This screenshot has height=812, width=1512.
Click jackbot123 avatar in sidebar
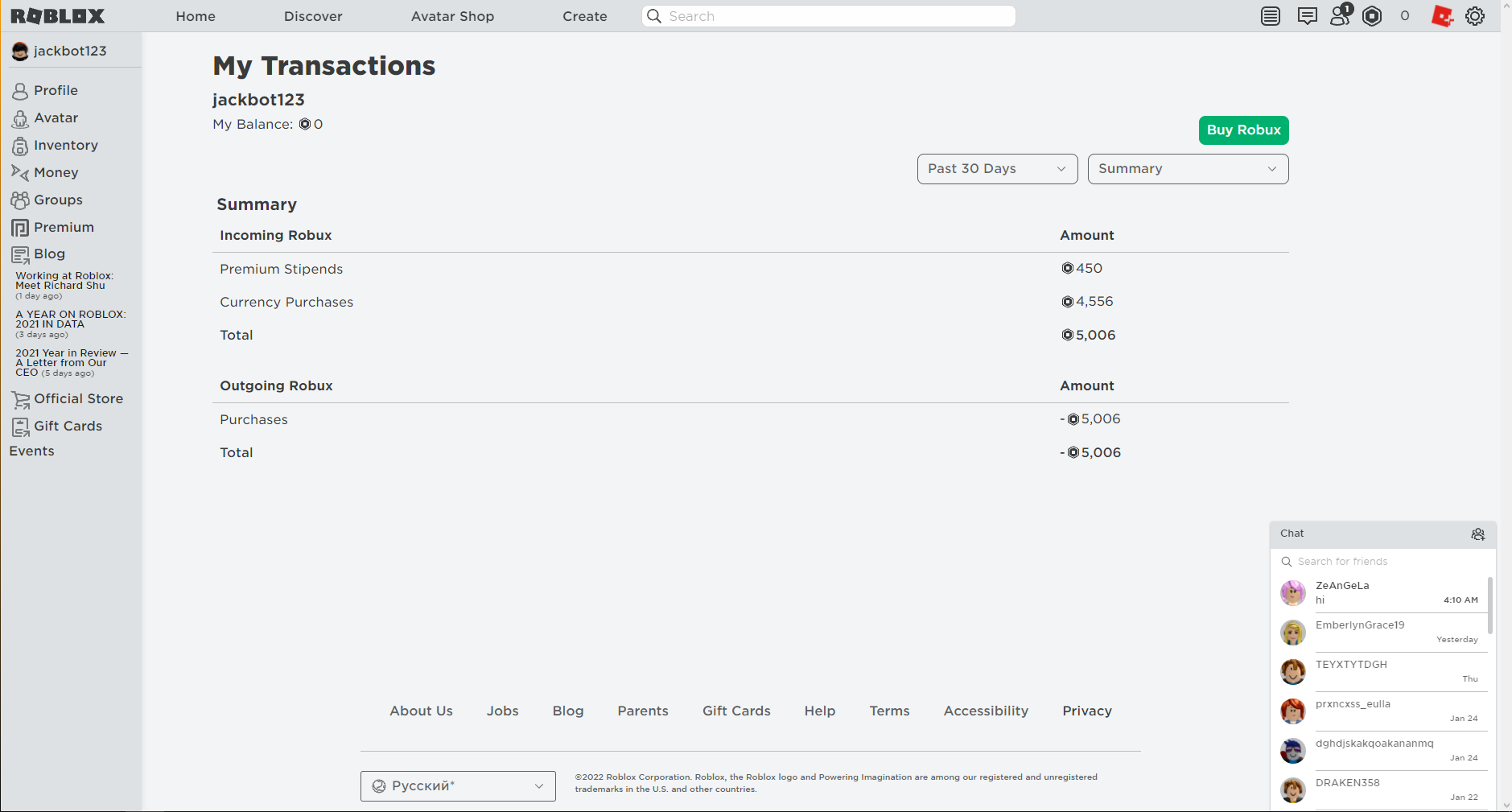pyautogui.click(x=20, y=52)
